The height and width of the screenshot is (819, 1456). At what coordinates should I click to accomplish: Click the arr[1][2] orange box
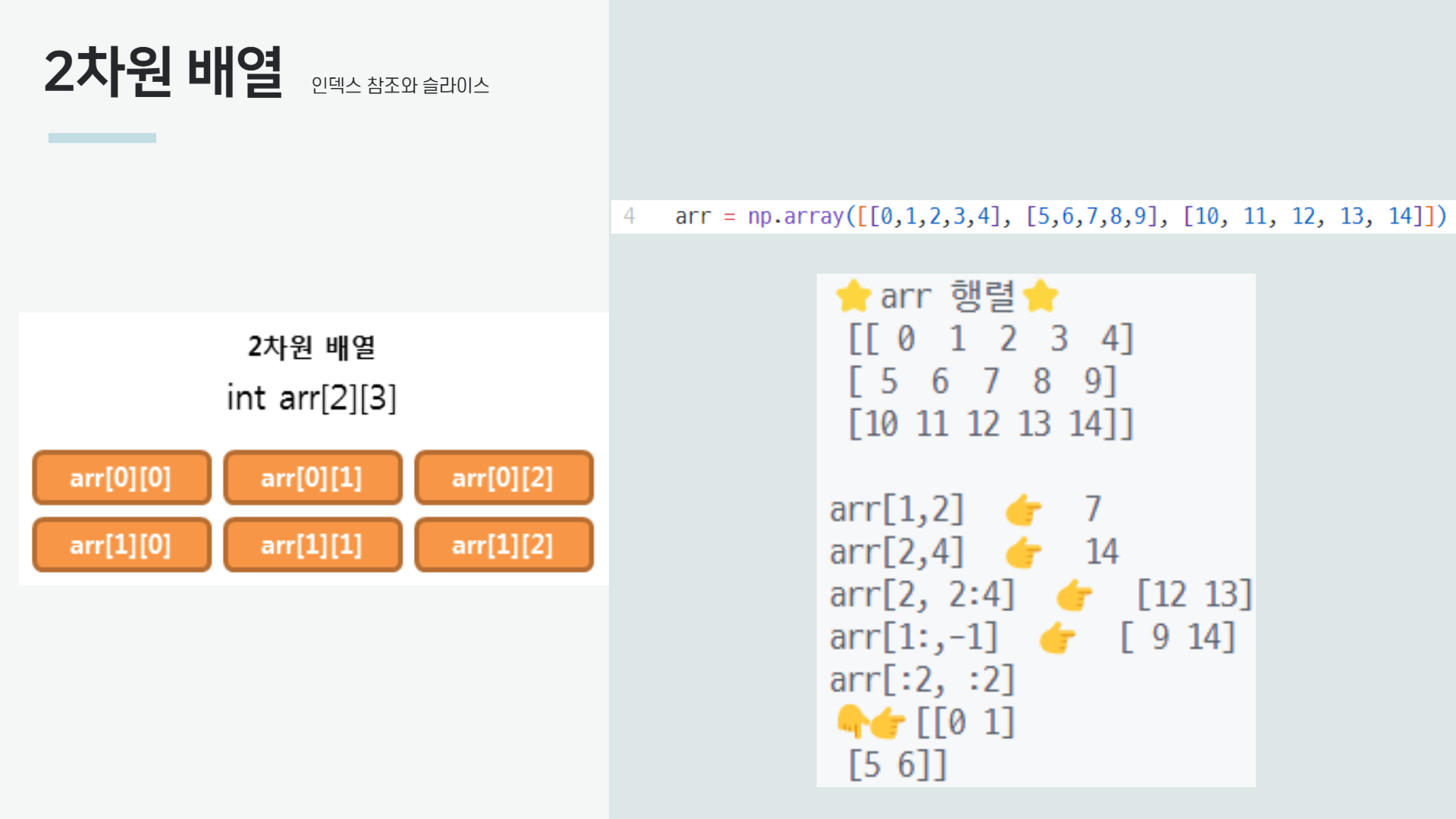(x=504, y=544)
